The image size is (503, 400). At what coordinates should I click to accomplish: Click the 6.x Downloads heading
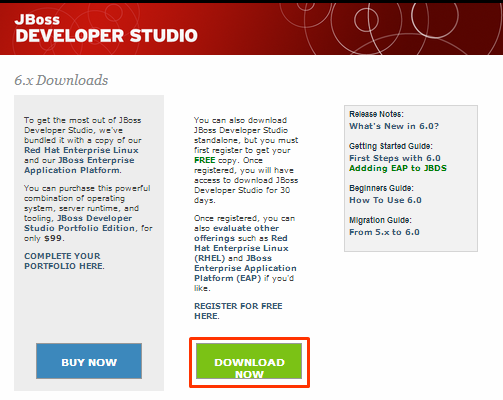[61, 80]
